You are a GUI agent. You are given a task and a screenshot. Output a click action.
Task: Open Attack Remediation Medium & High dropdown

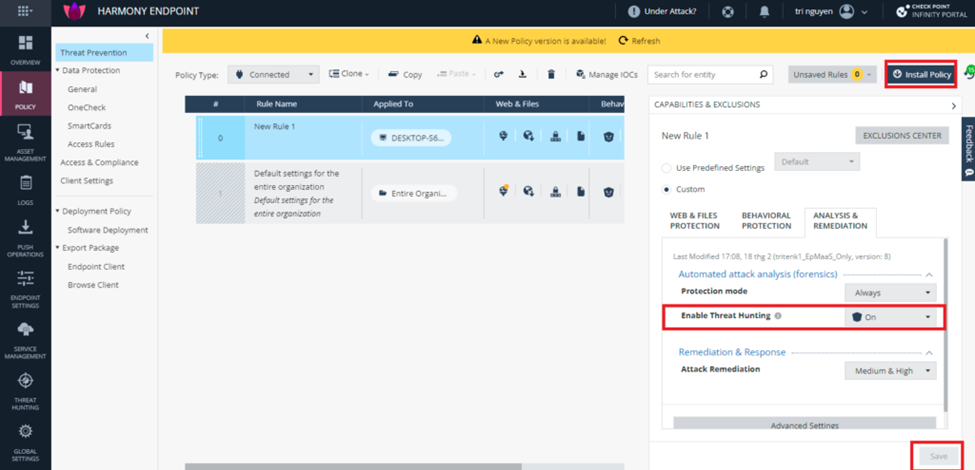[x=890, y=371]
